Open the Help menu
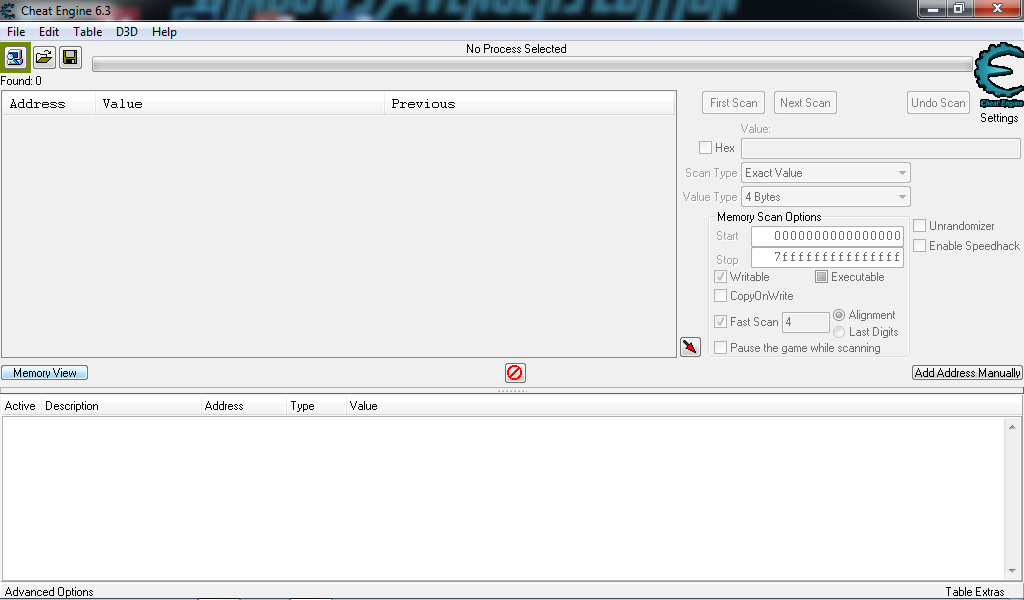This screenshot has width=1024, height=600. pos(165,31)
